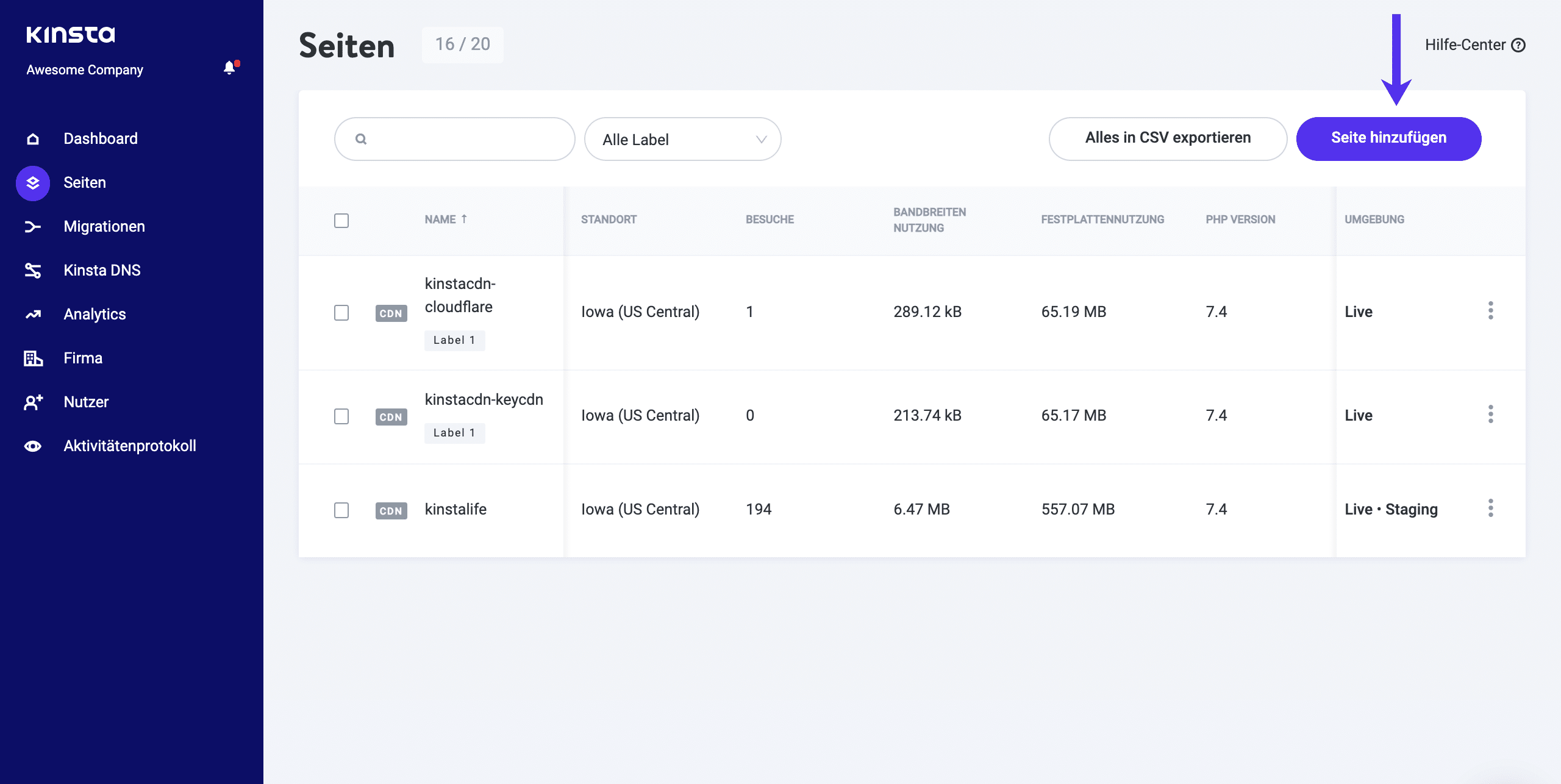Viewport: 1561px width, 784px height.
Task: Open options menu for kinstacdn-cloudflare row
Action: (1491, 311)
